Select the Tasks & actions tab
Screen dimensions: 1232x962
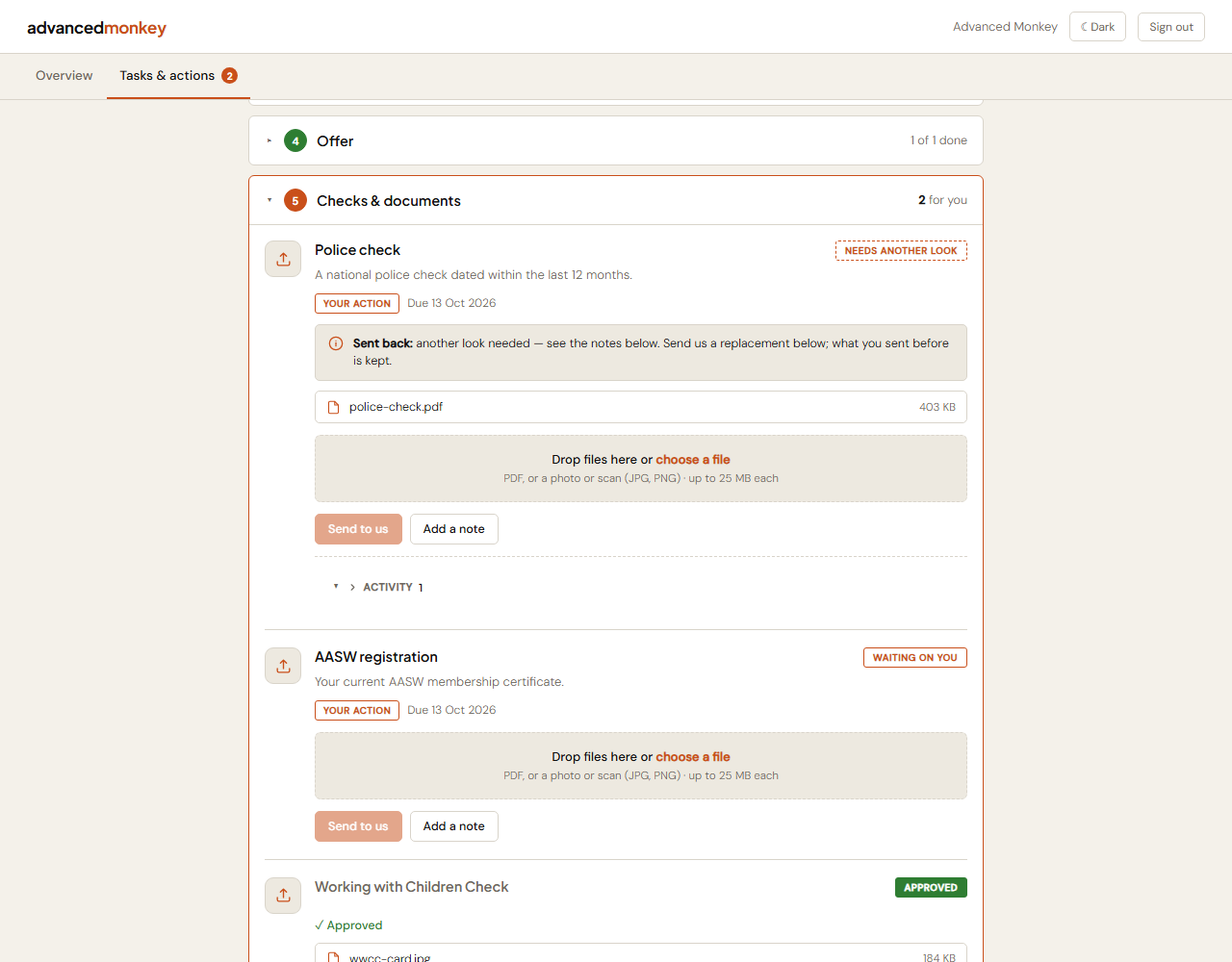tap(178, 76)
